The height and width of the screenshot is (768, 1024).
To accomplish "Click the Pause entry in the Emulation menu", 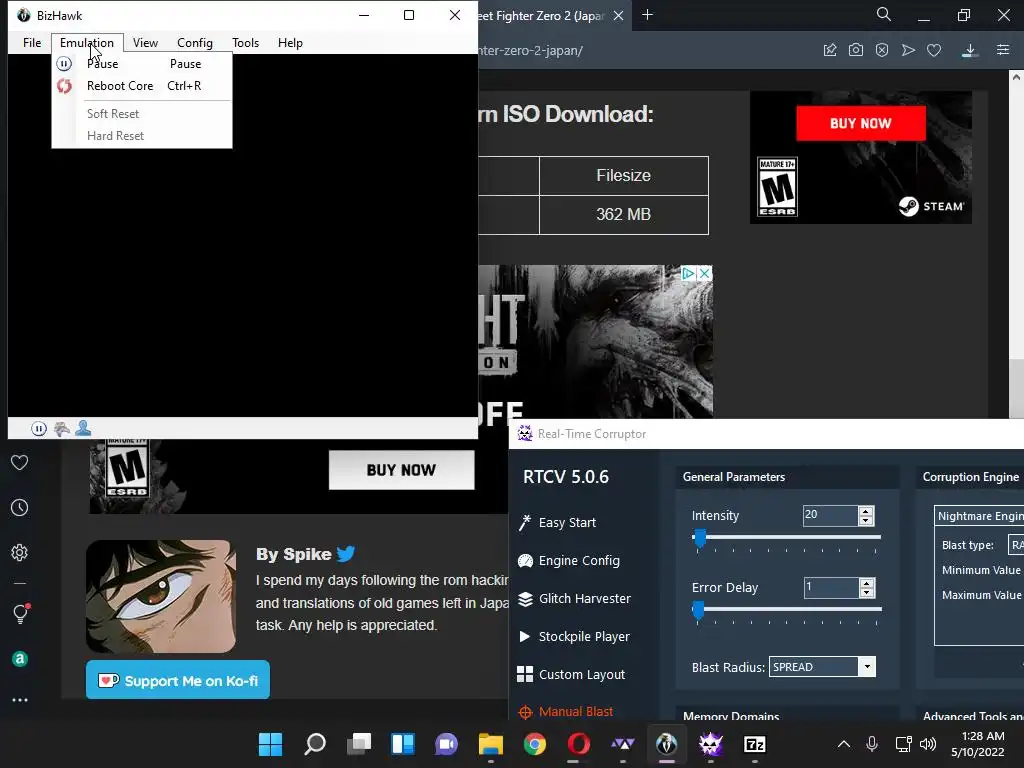I will coord(142,63).
